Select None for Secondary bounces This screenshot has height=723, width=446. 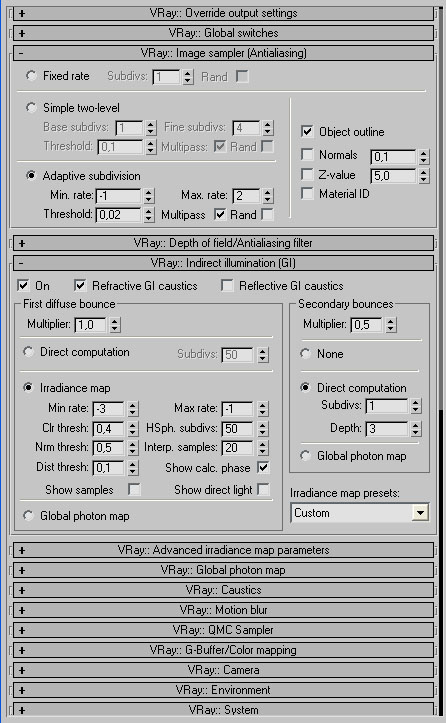[305, 353]
